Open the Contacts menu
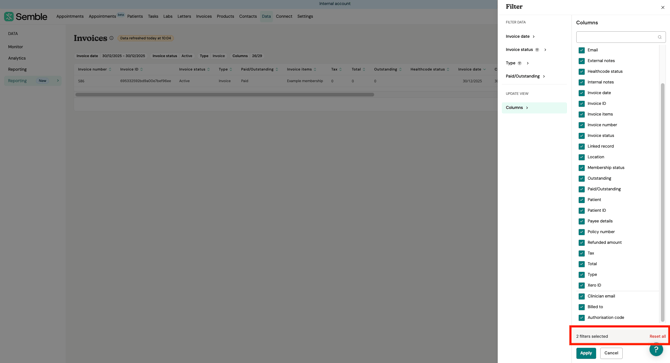Image resolution: width=670 pixels, height=363 pixels. point(248,16)
